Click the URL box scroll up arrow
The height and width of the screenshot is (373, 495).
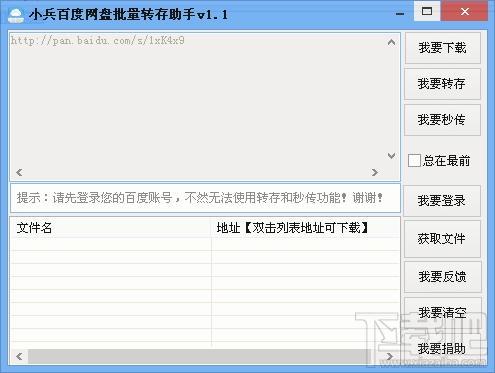click(392, 42)
